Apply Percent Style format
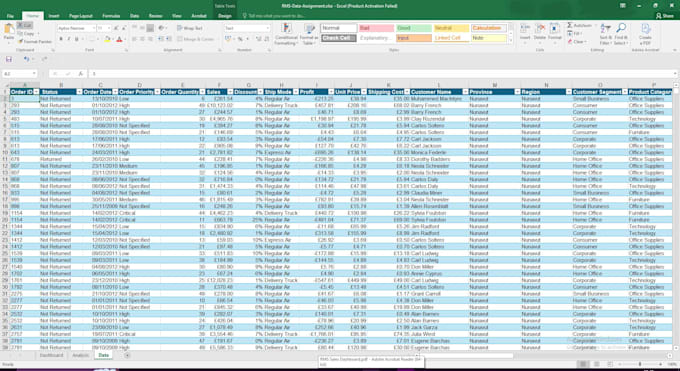This screenshot has height=371, width=680. (x=240, y=39)
